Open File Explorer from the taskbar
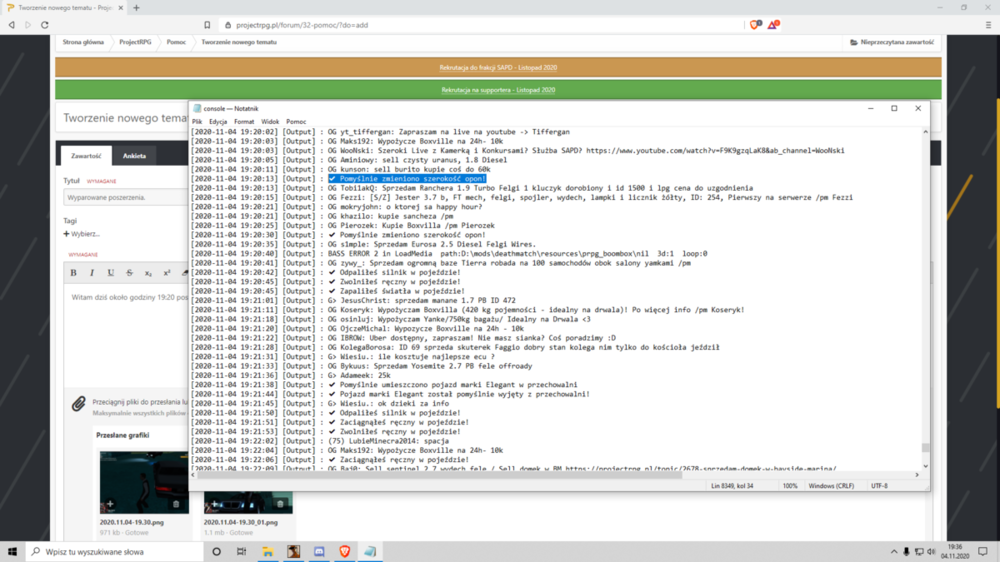Screen dimensions: 1000x562 pos(268,552)
